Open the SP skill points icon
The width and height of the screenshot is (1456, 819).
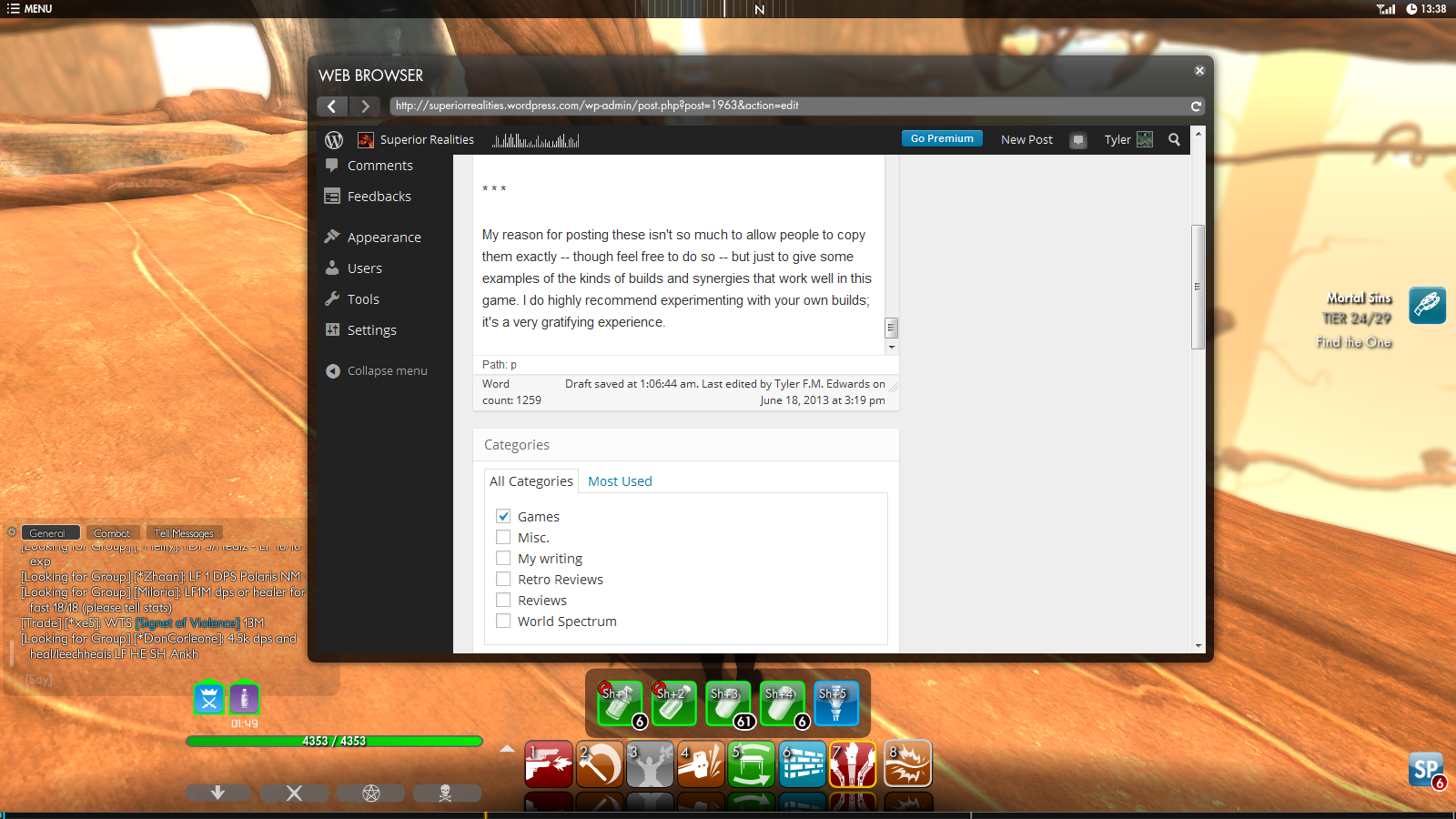coord(1426,770)
